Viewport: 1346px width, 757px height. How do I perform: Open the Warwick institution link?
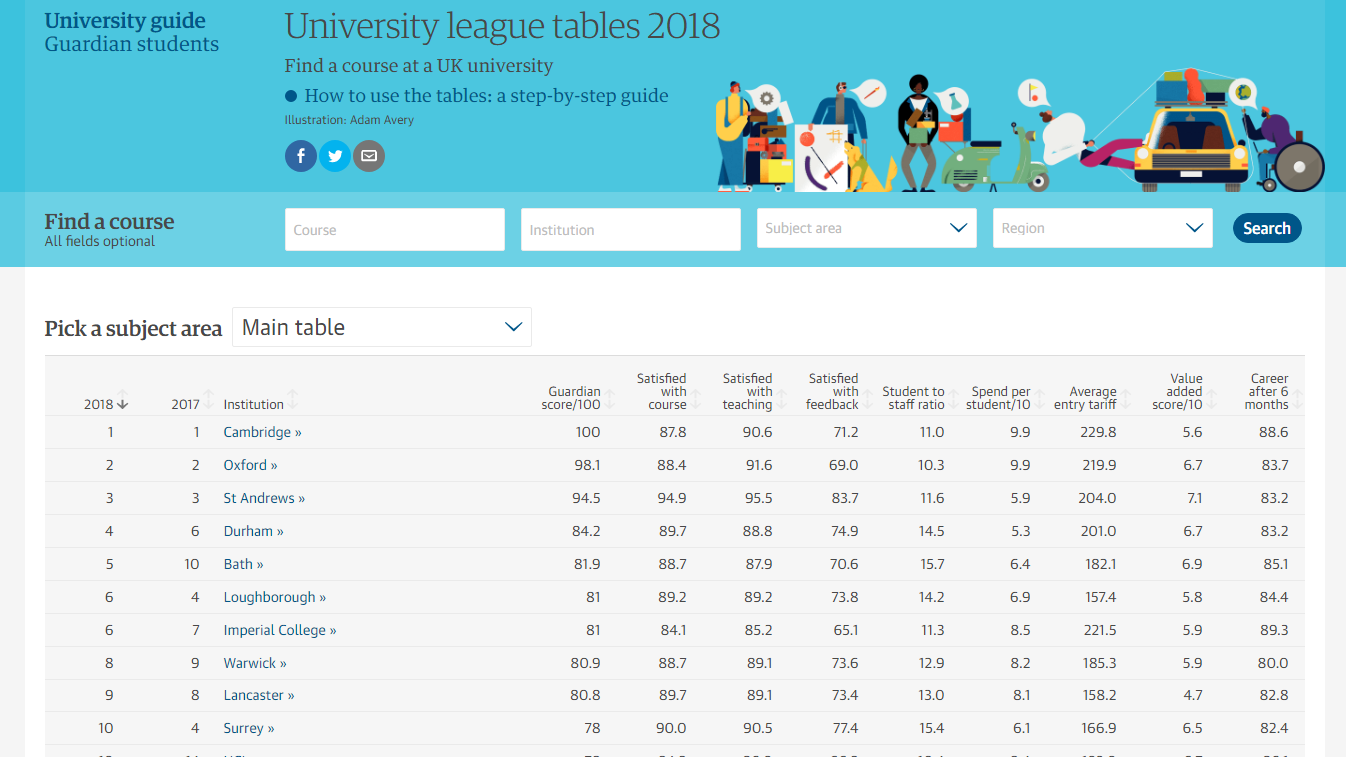click(x=255, y=663)
